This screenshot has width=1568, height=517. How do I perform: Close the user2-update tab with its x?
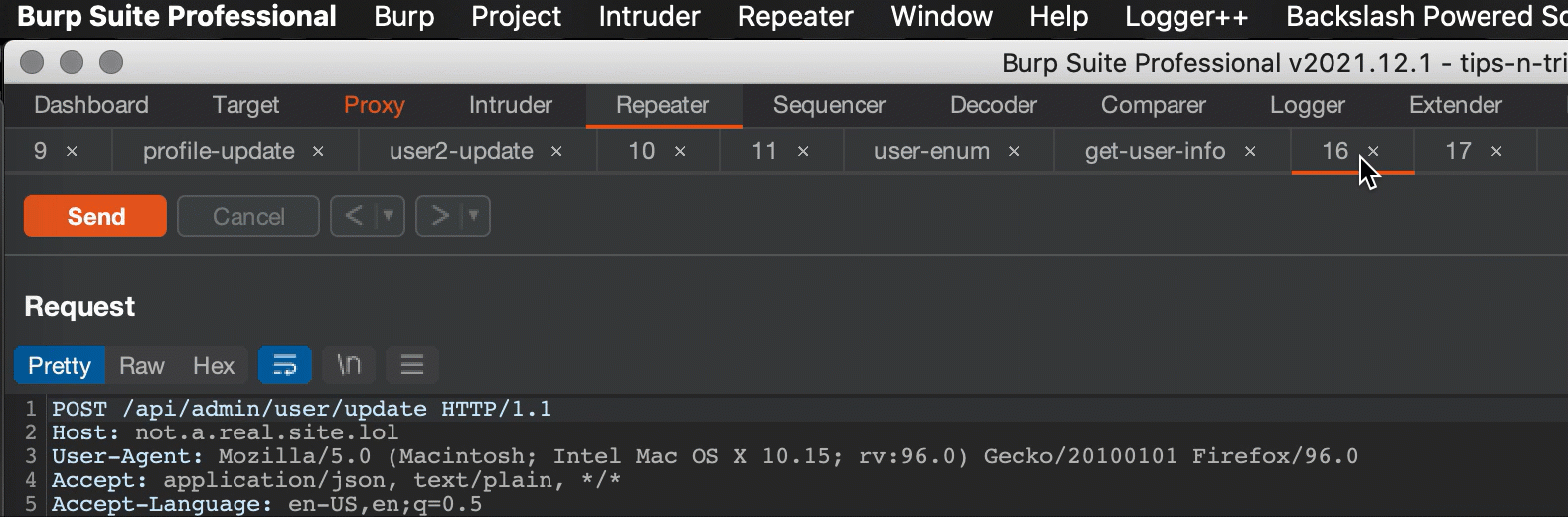556,151
